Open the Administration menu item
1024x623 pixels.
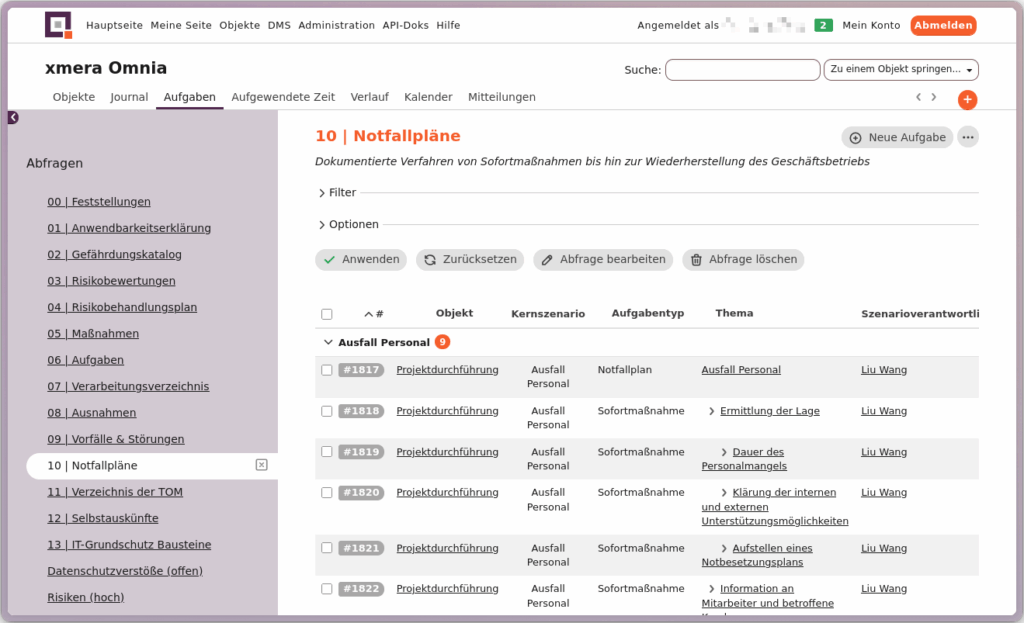(x=336, y=25)
